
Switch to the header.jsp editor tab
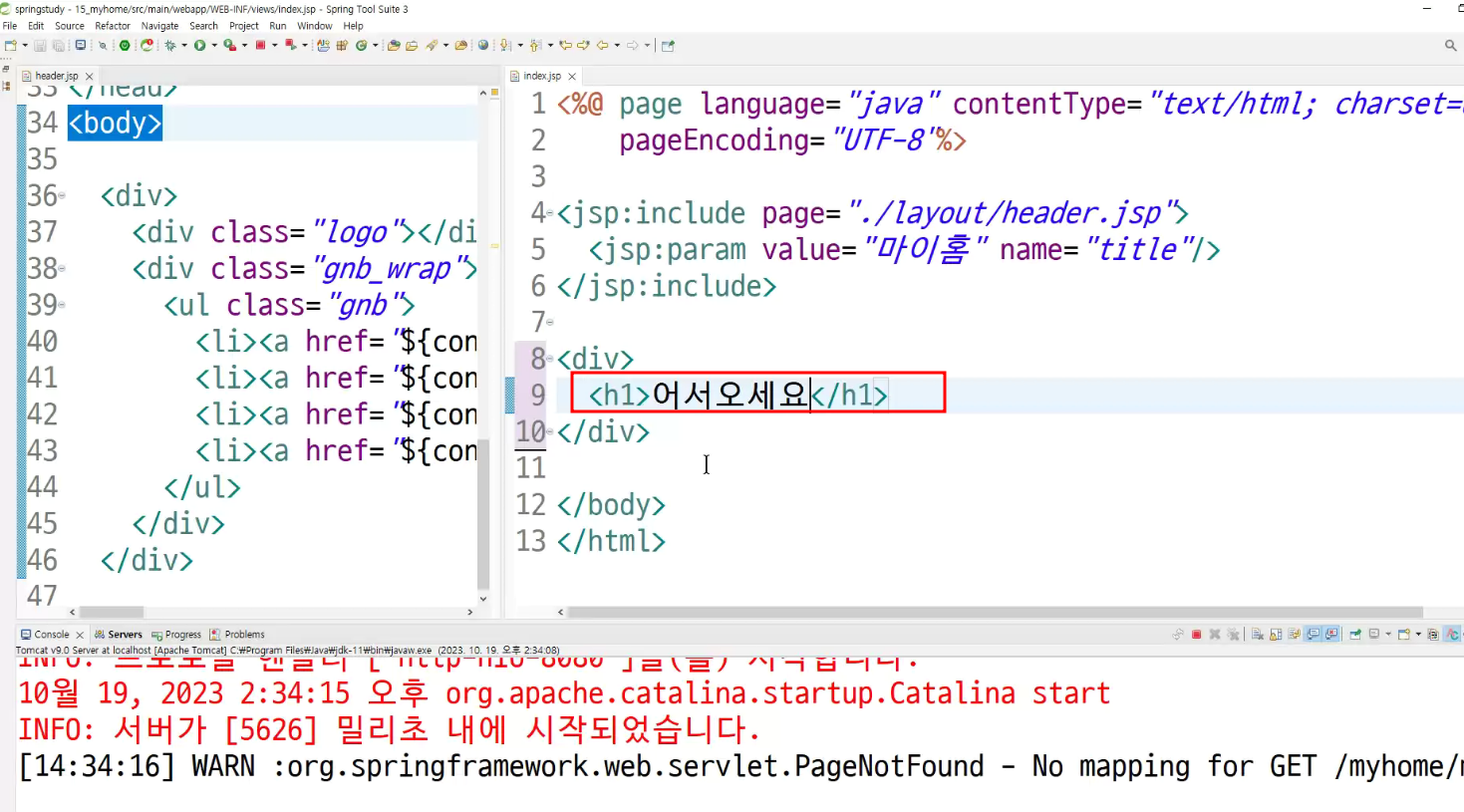click(x=56, y=76)
